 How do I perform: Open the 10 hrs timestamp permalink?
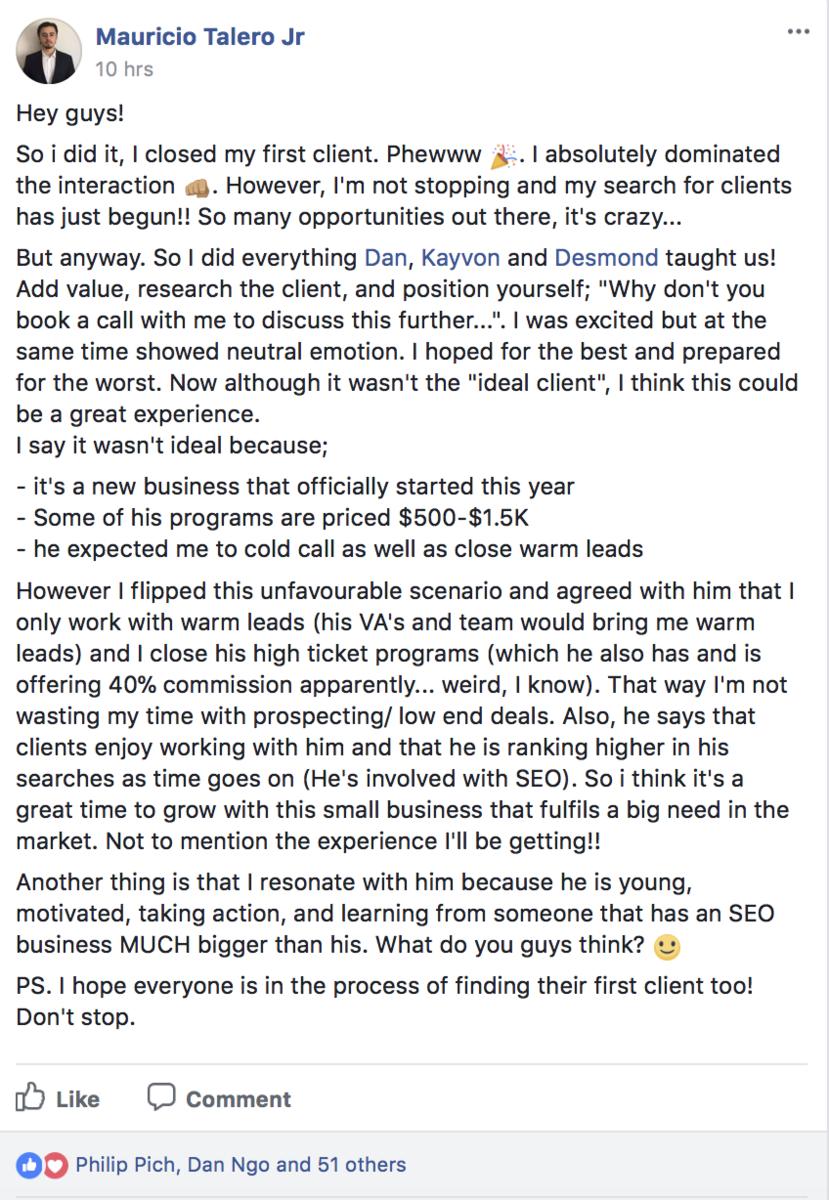point(124,70)
